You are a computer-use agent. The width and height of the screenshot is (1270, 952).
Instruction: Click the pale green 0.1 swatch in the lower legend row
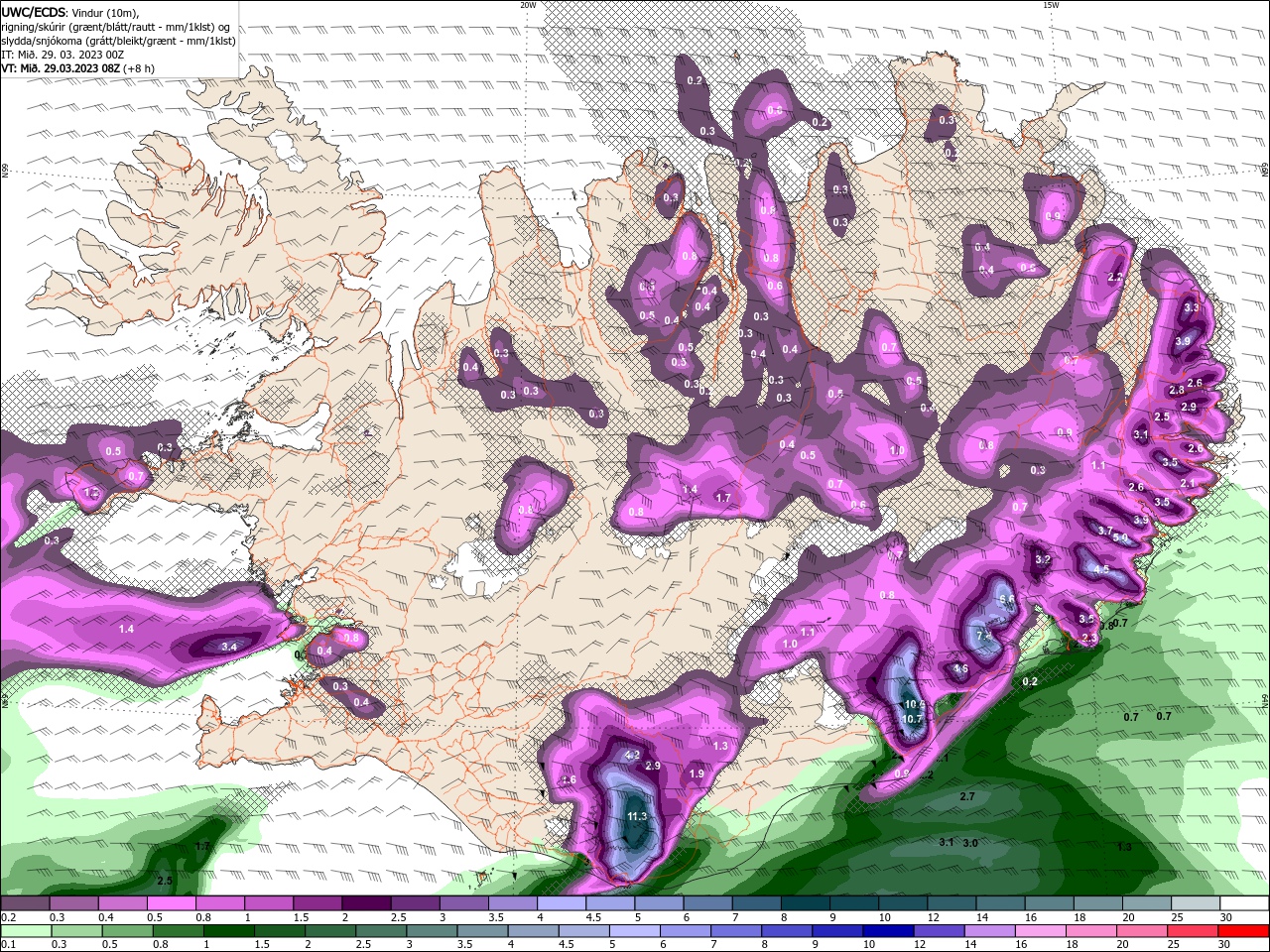click(x=26, y=931)
